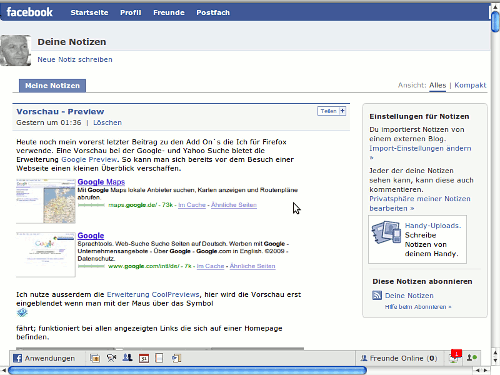Image resolution: width=500 pixels, height=375 pixels.
Task: Click the horizontal scrollbar thumb
Action: 187,370
